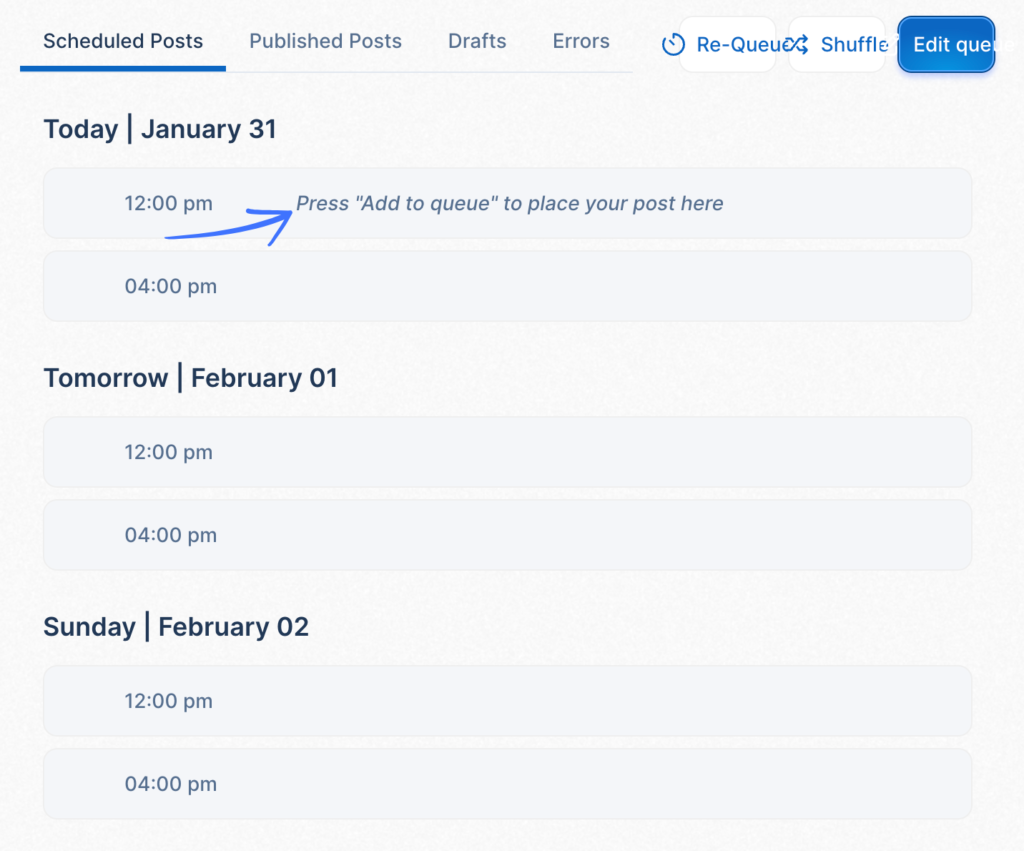
Task: Open the Drafts tab
Action: point(477,42)
